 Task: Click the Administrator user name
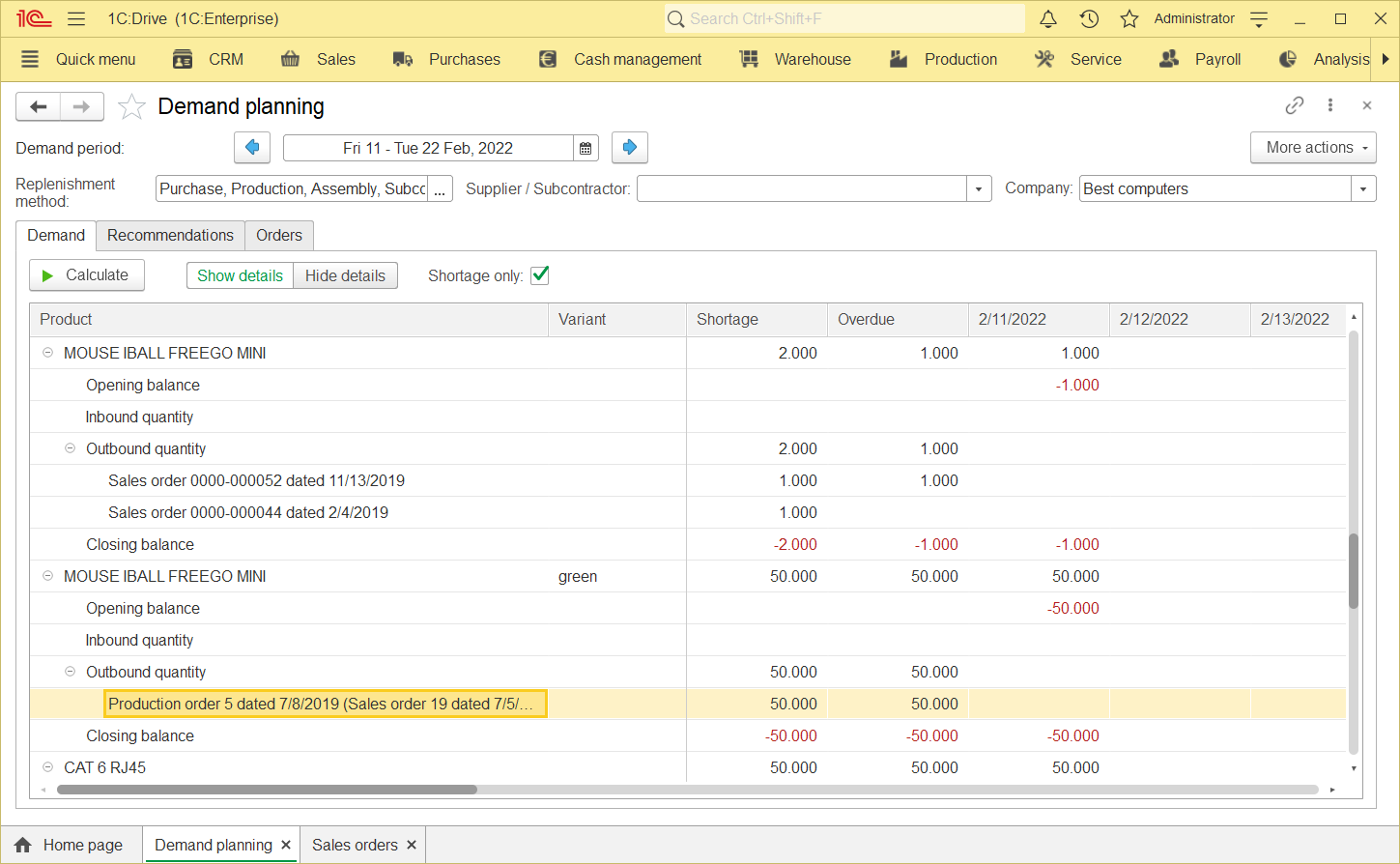1194,18
